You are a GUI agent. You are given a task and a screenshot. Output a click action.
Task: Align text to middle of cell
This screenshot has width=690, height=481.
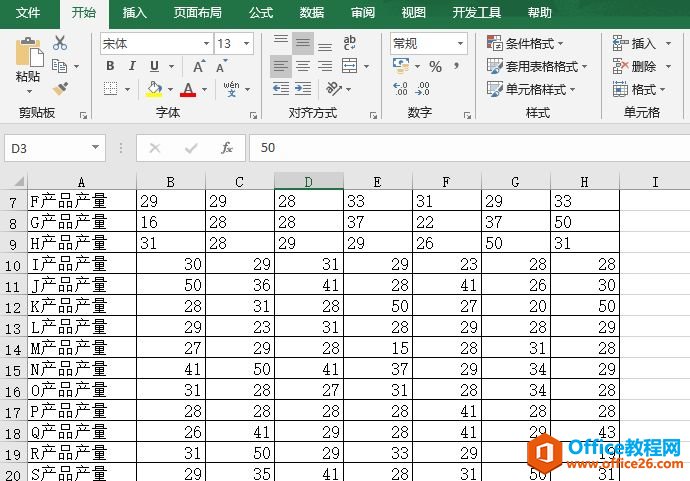303,43
